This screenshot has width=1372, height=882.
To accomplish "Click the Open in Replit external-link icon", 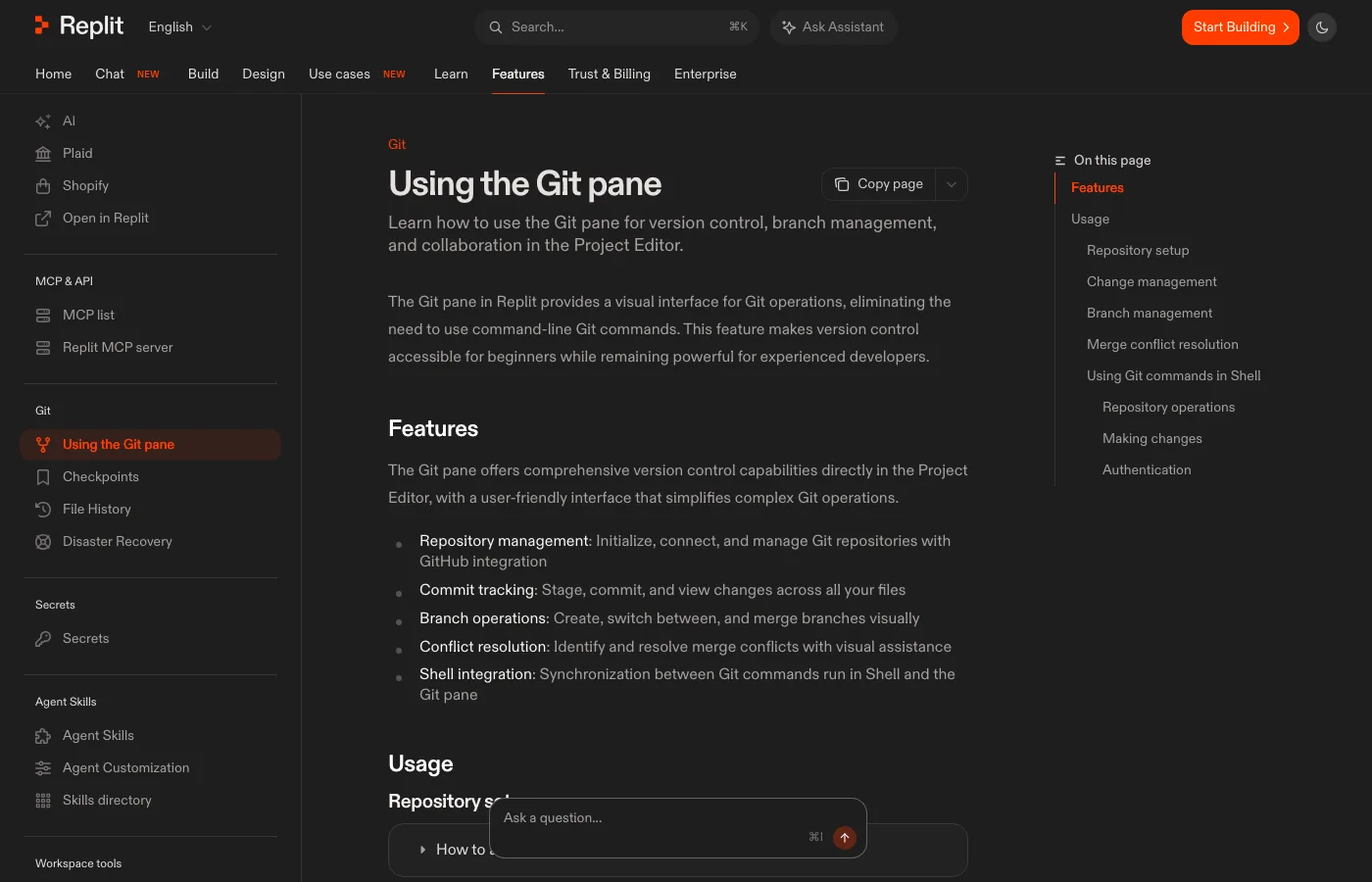I will tap(43, 219).
